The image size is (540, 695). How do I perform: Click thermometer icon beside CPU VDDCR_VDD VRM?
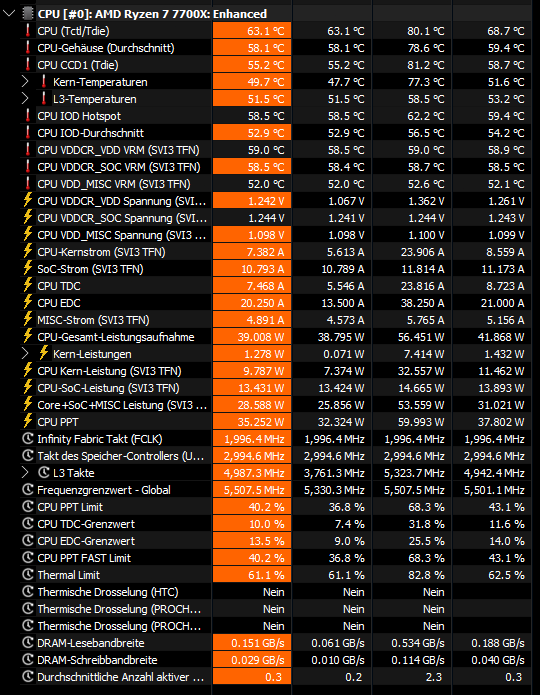pos(27,150)
